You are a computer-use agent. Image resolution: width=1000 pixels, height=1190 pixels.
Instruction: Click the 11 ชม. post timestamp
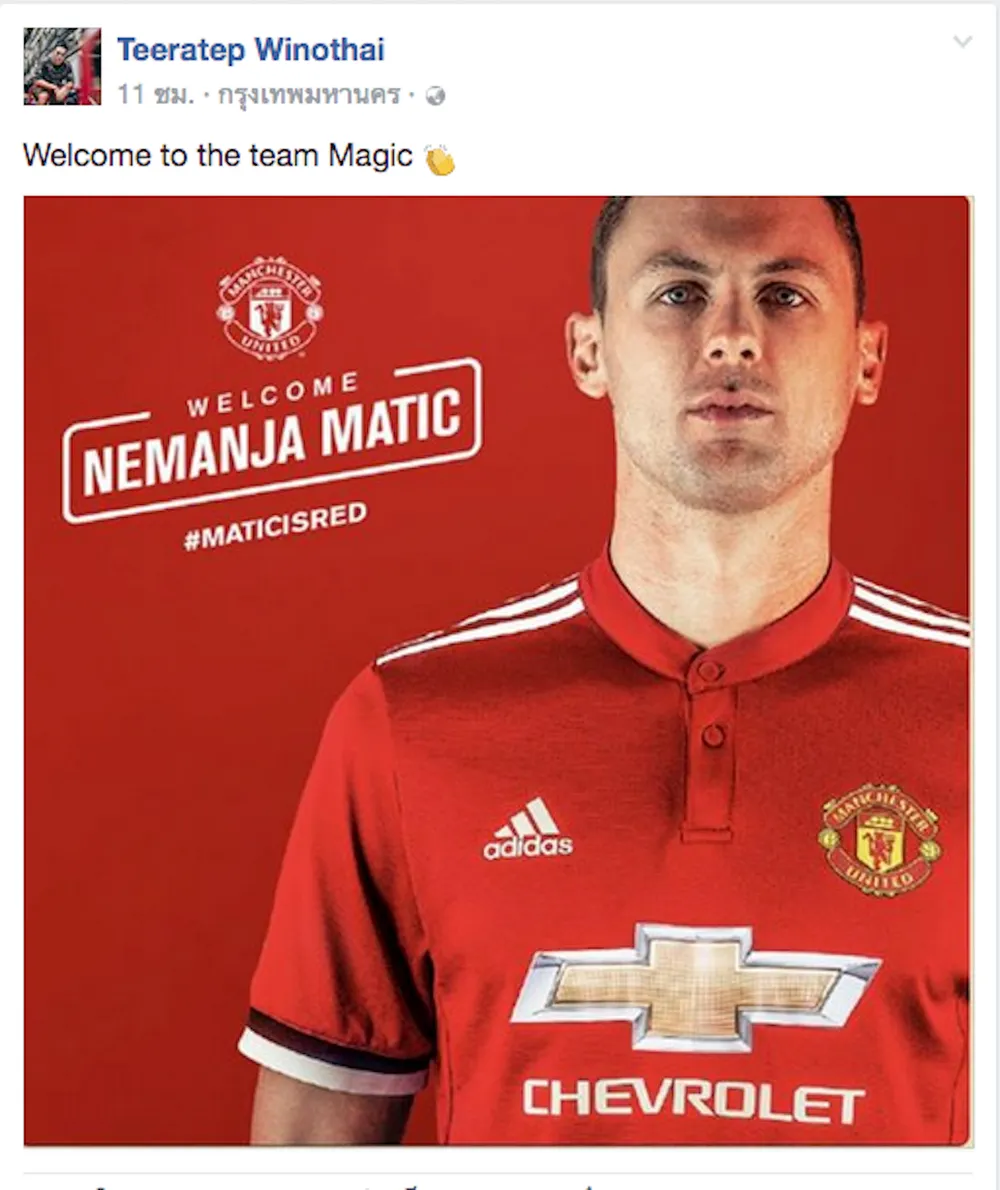(156, 95)
